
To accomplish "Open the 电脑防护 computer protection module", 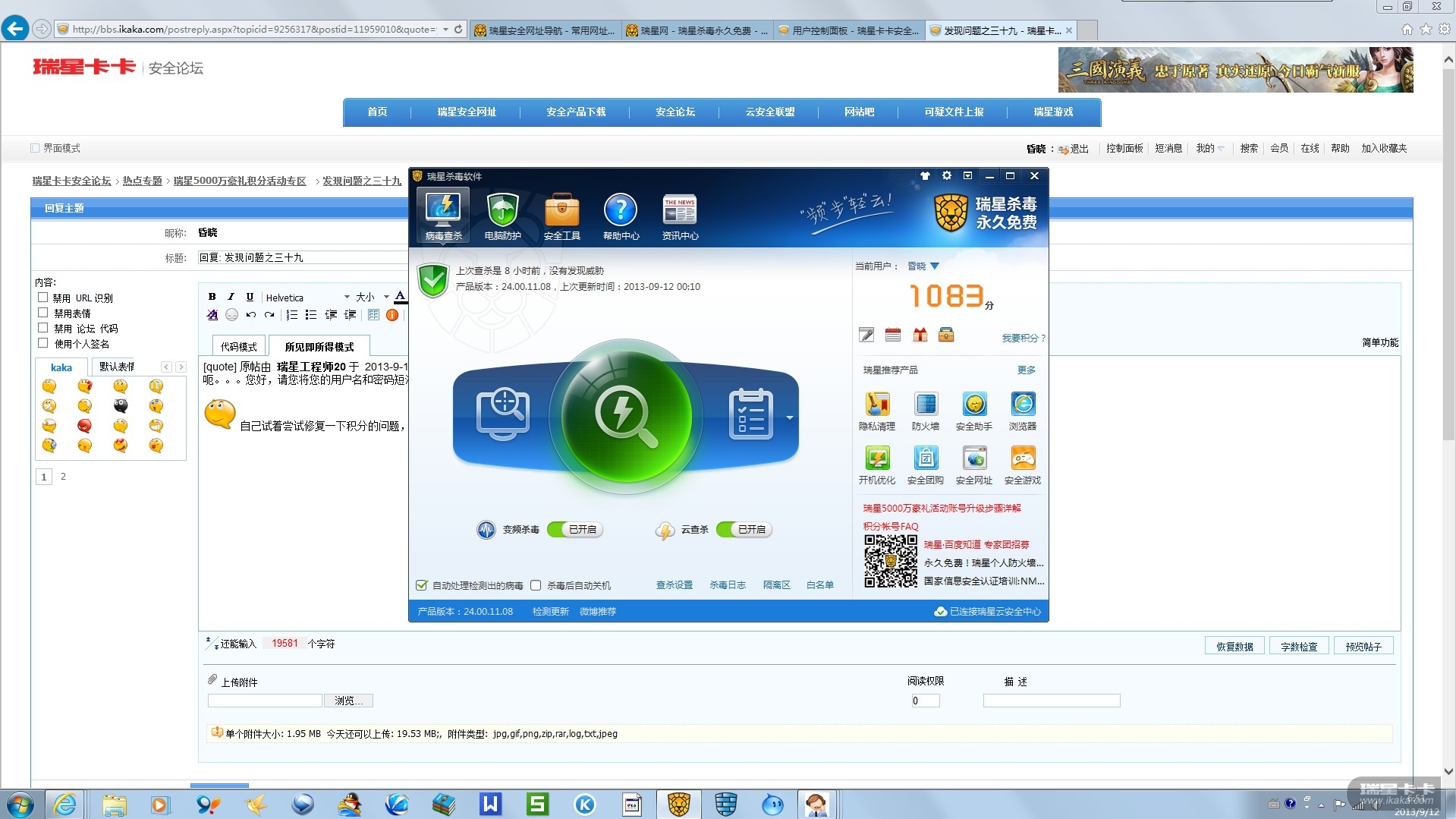I will click(x=502, y=216).
